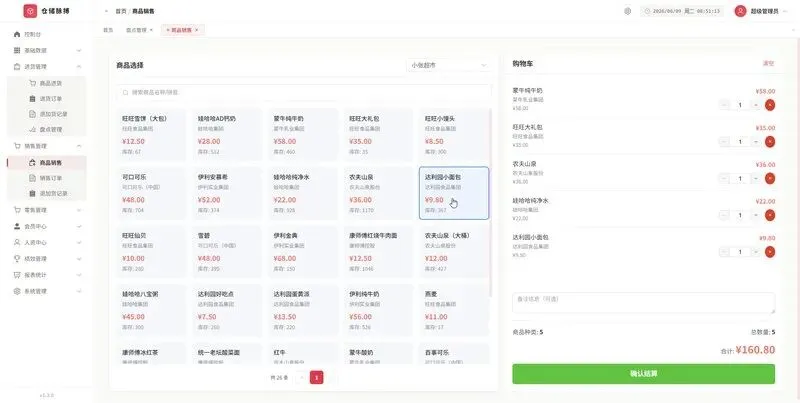Add 伊利安慕希 product card to cart
Viewport: 800px width, 403px height.
[x=227, y=193]
